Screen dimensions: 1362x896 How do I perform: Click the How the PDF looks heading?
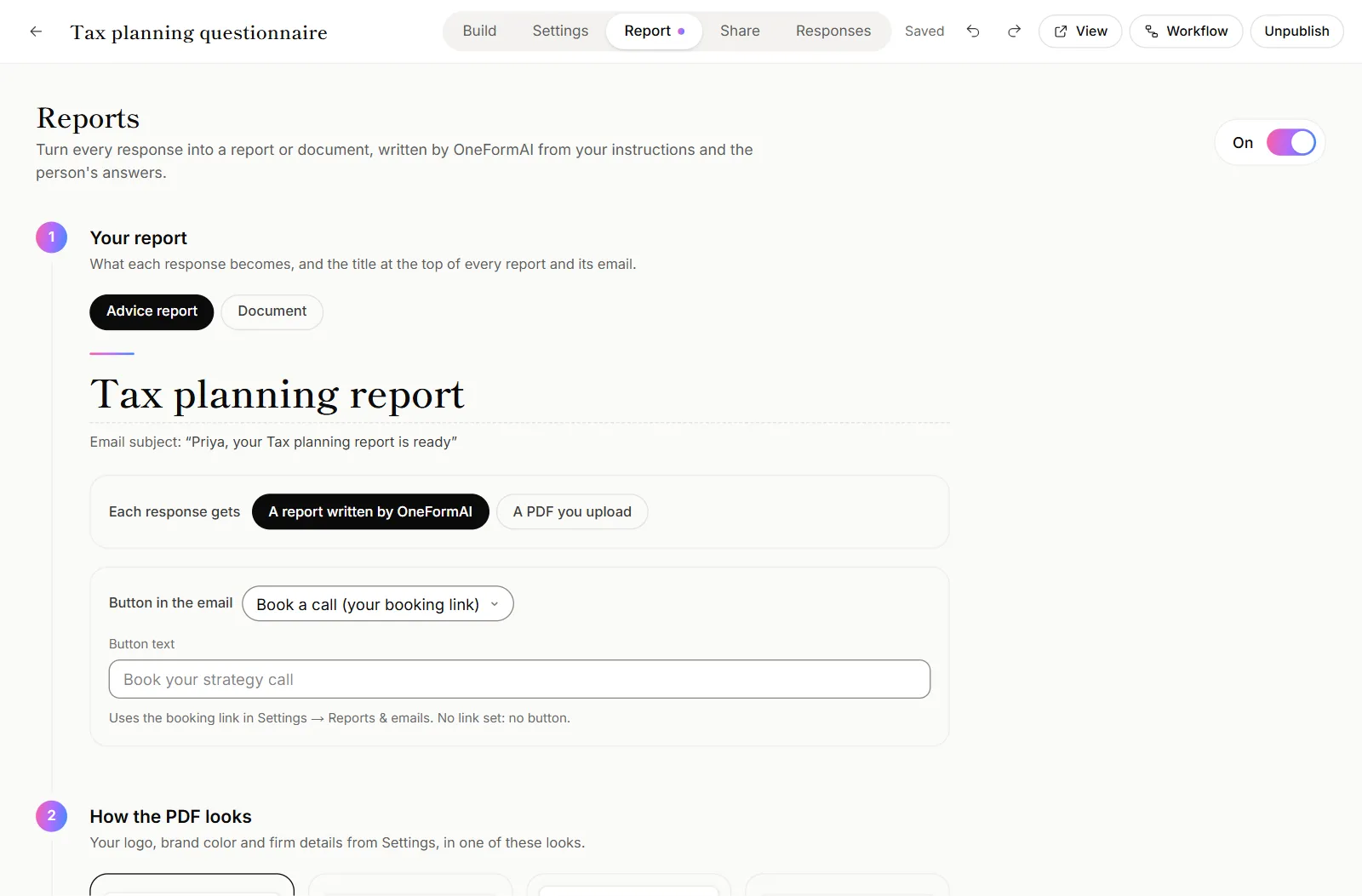(171, 817)
